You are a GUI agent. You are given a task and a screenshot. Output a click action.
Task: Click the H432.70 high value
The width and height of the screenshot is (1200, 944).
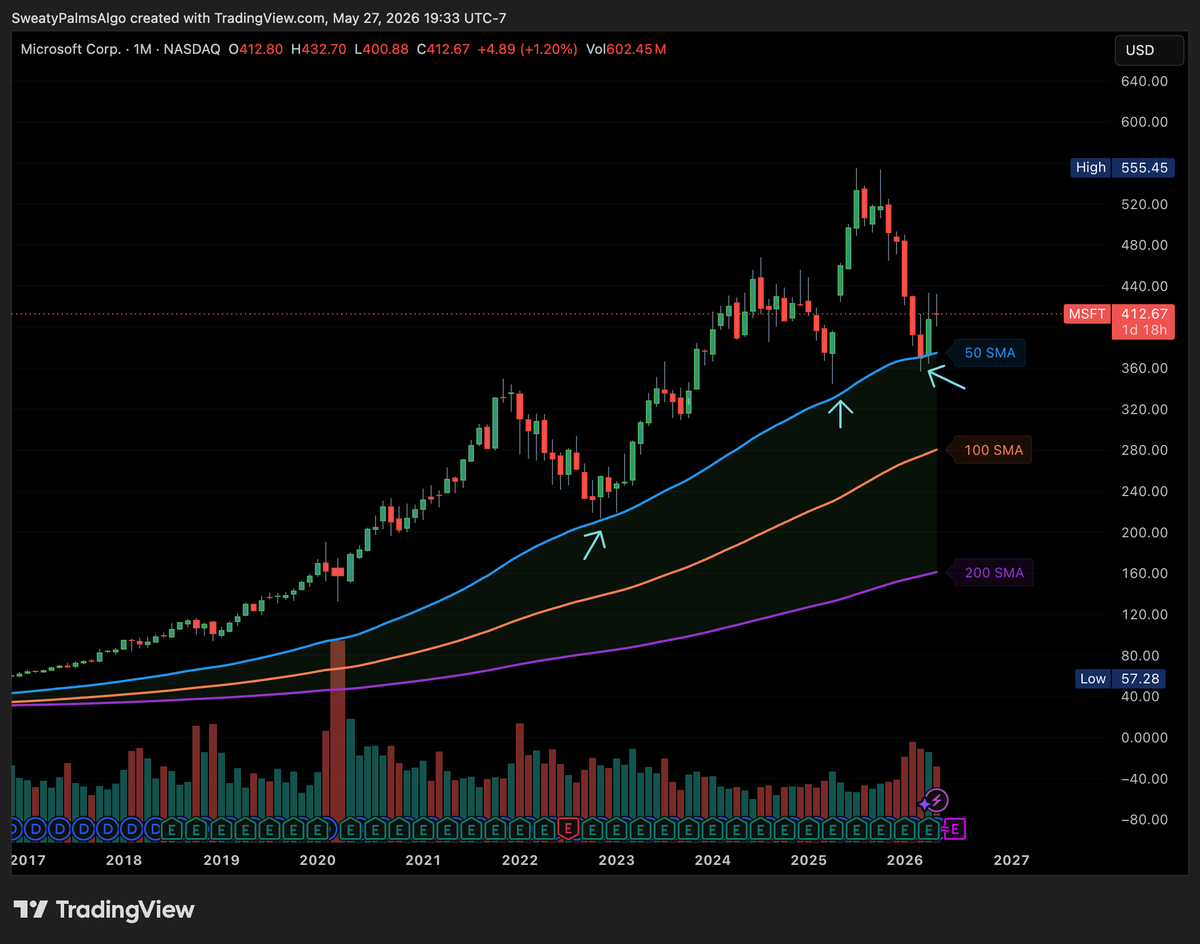click(317, 49)
